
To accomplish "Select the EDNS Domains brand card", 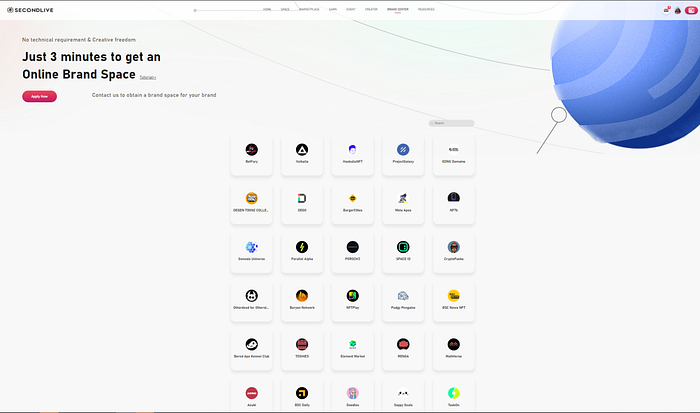I will (454, 155).
